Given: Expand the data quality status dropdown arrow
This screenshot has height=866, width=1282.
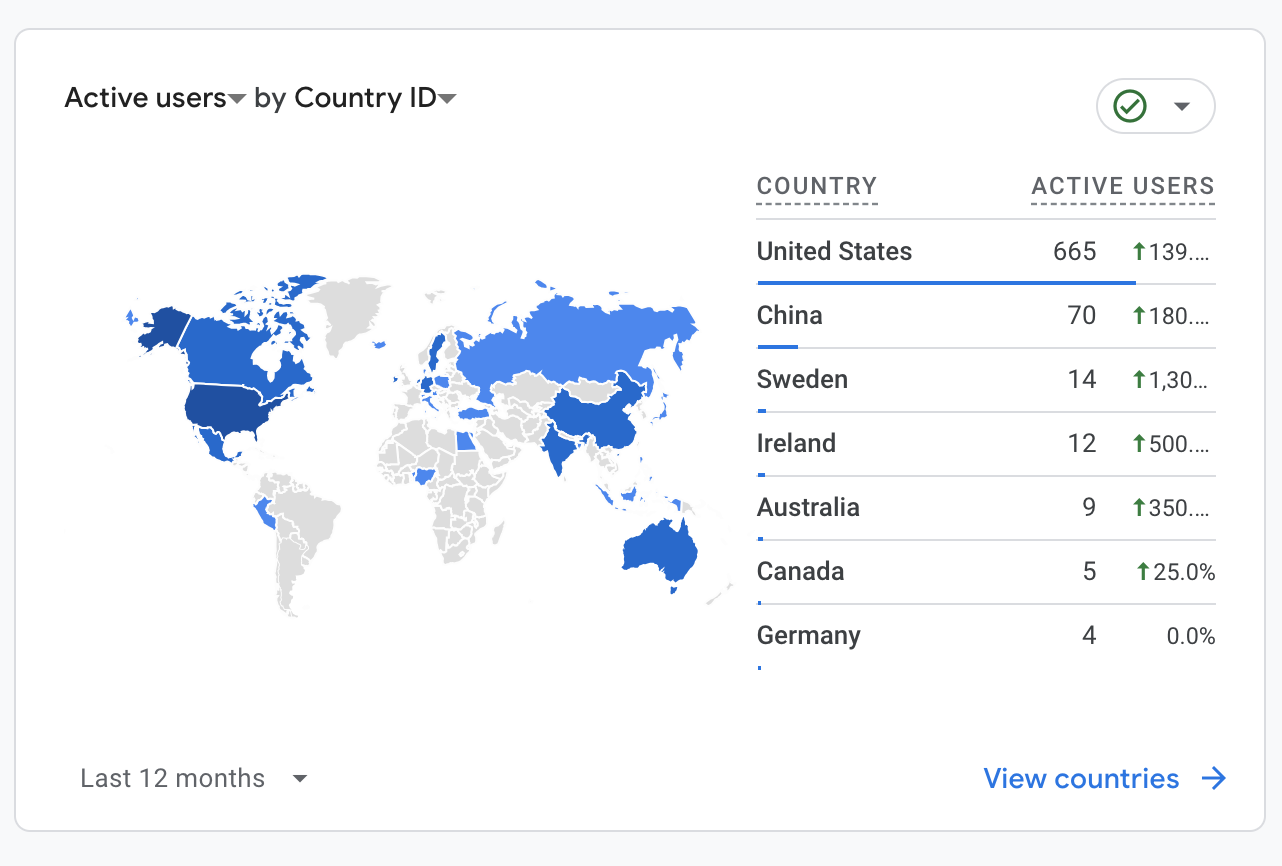Looking at the screenshot, I should (1181, 106).
